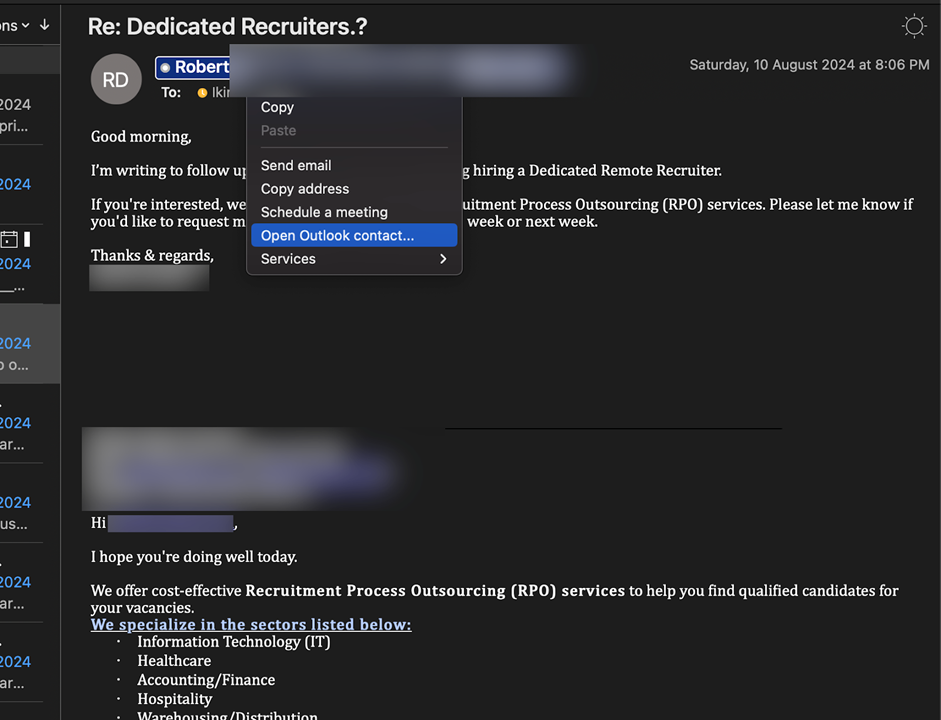
Task: Click the 'Hospitality' bullet item
Action: [175, 699]
